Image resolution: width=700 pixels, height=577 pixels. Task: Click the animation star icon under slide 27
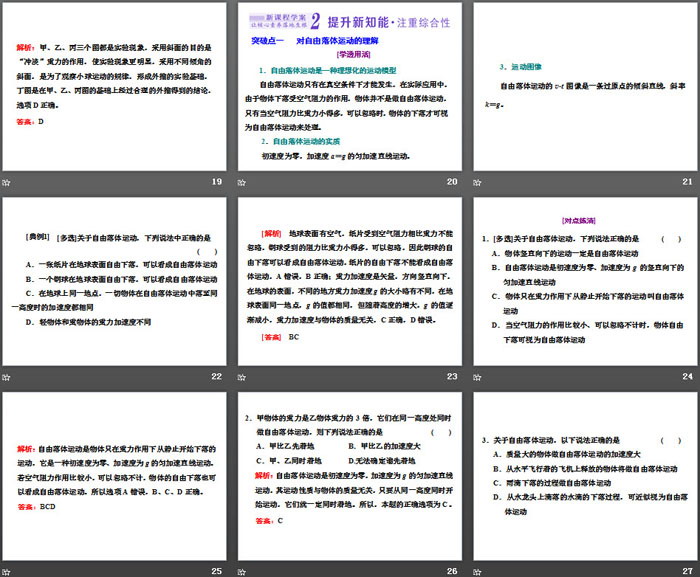(x=477, y=570)
